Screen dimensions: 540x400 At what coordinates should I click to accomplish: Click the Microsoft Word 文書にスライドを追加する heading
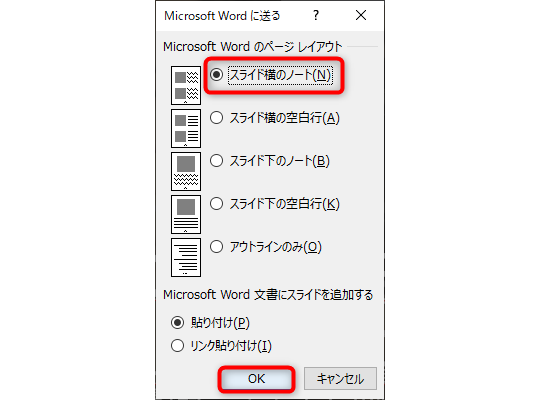pos(268,295)
